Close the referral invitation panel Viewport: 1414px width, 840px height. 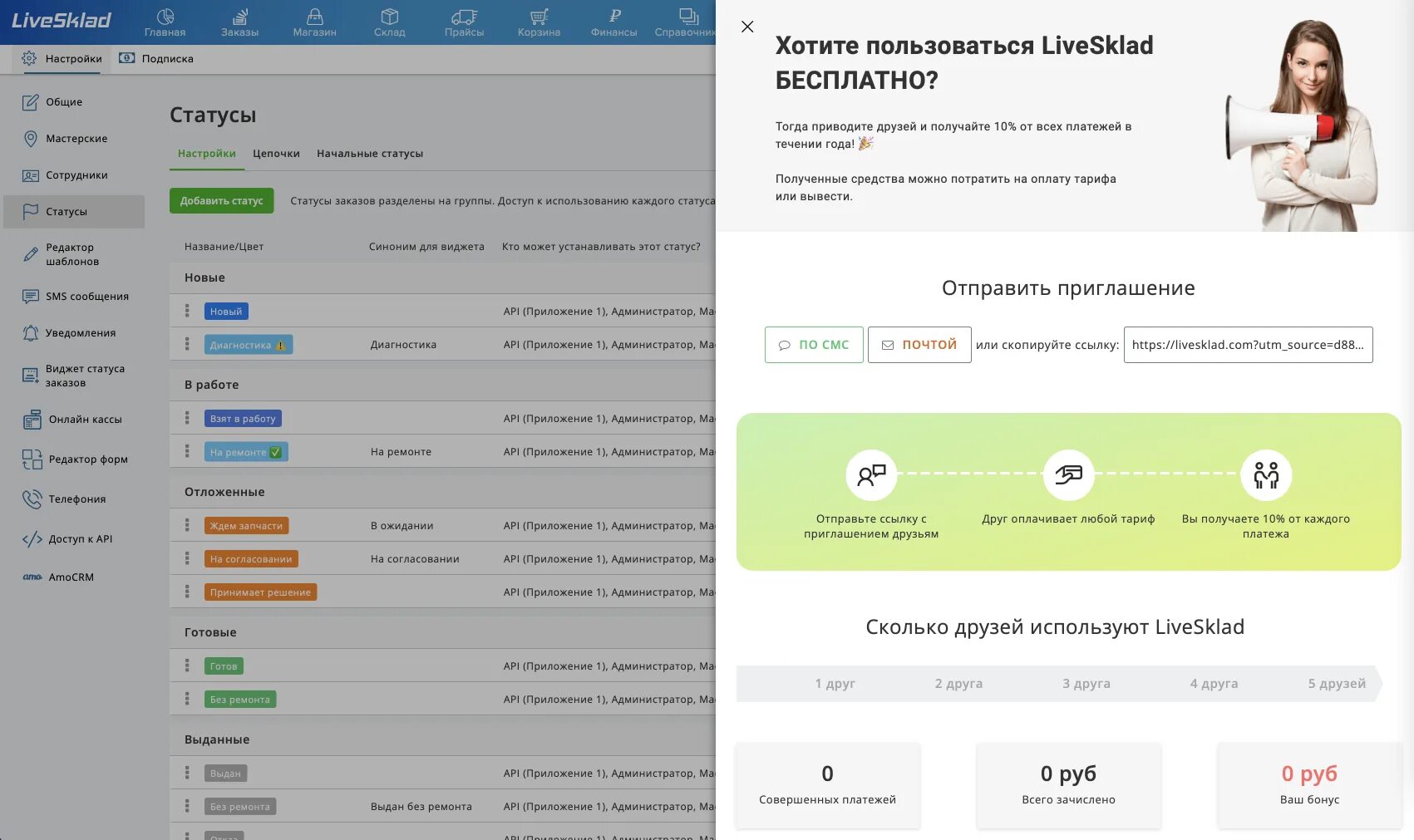click(x=747, y=27)
